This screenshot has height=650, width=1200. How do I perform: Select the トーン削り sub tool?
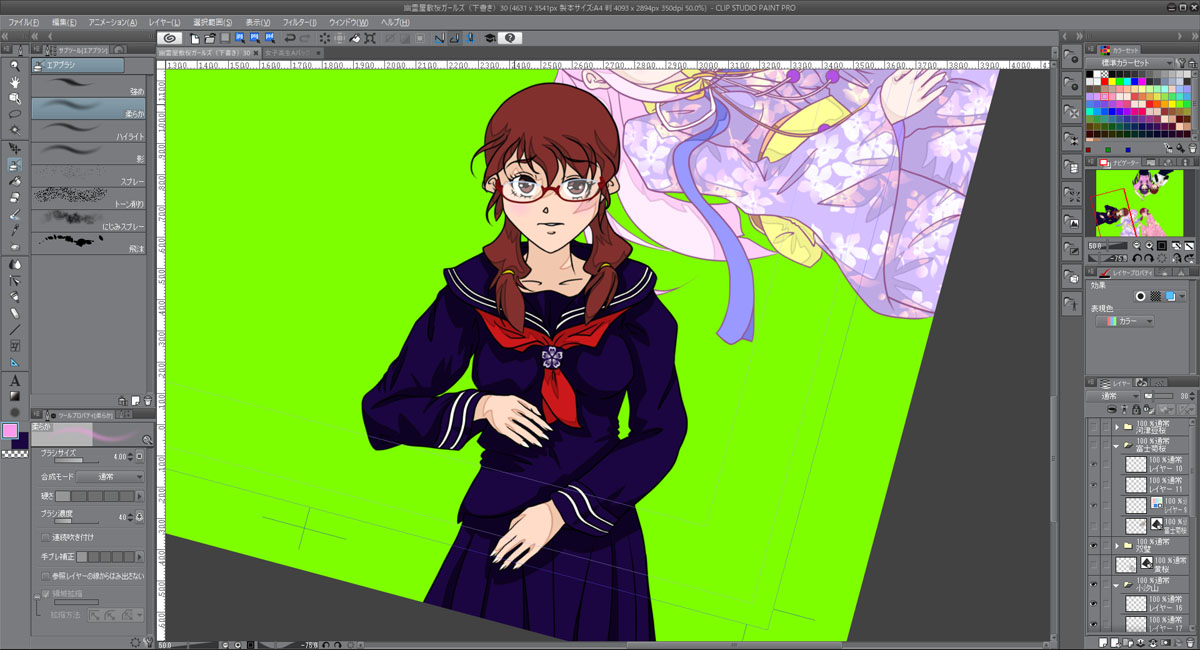coord(88,199)
